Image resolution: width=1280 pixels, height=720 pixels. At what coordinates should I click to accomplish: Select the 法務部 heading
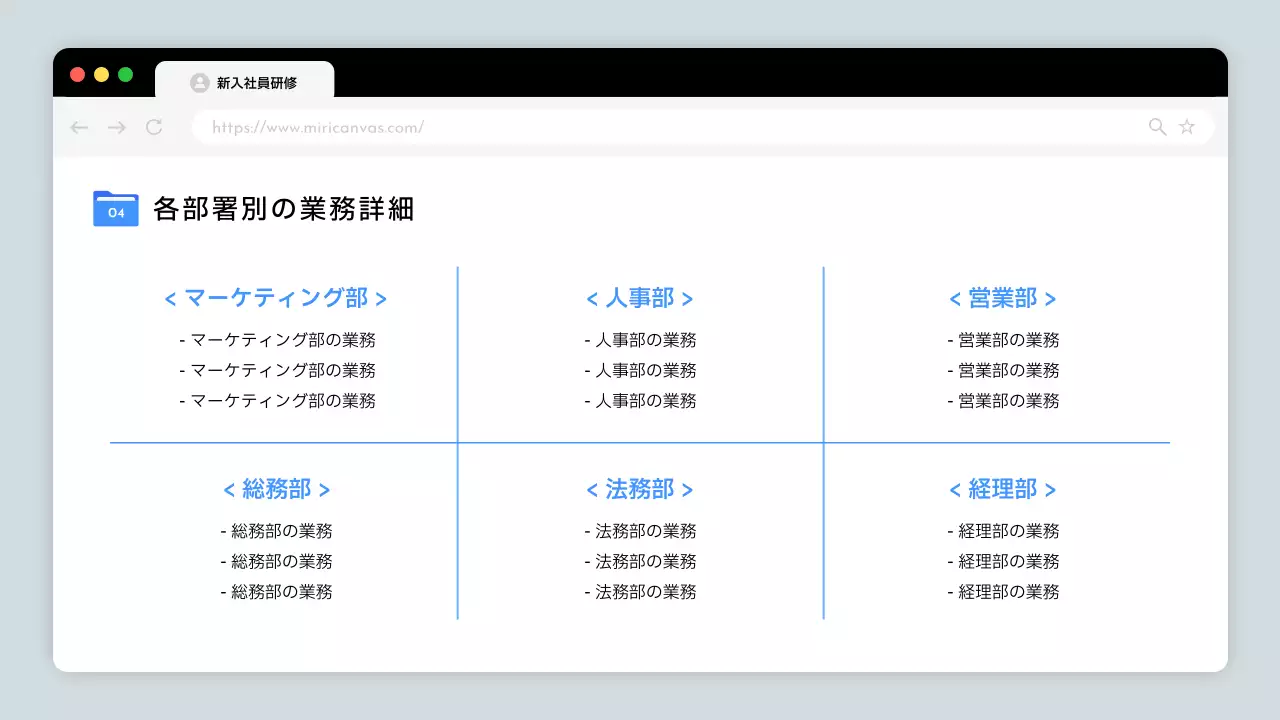point(641,489)
